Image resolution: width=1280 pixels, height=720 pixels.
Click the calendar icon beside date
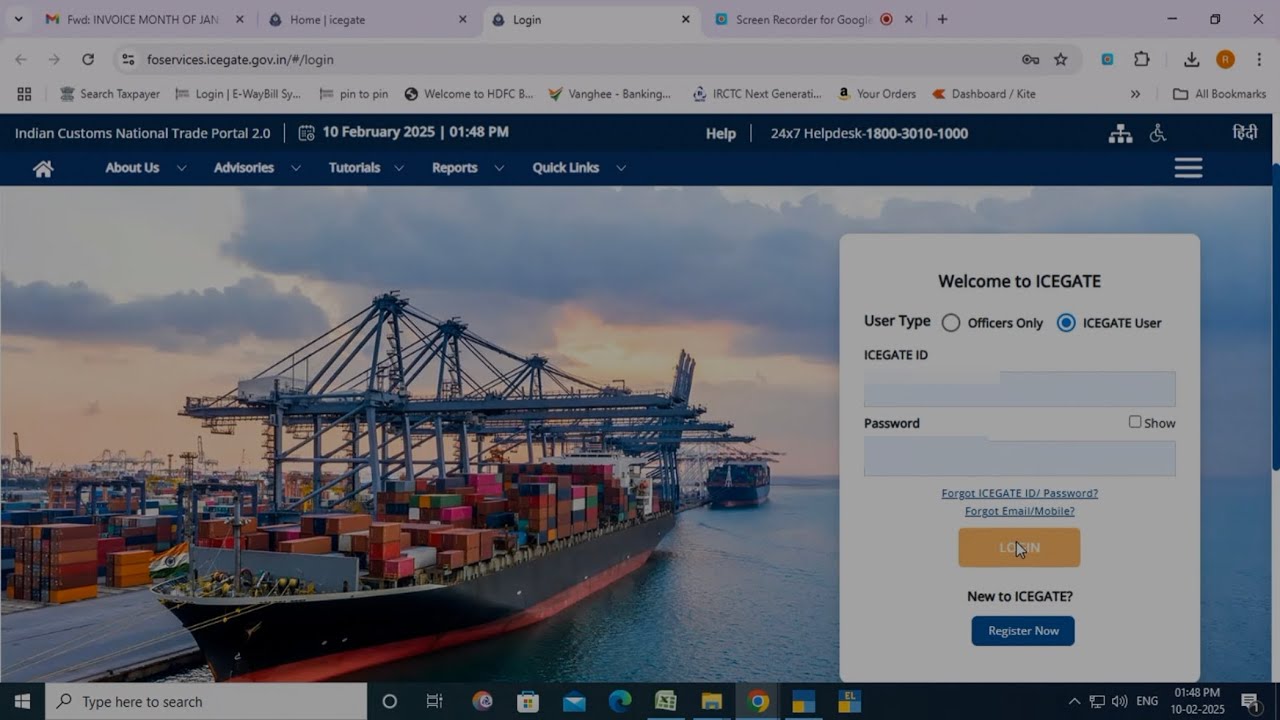point(307,132)
